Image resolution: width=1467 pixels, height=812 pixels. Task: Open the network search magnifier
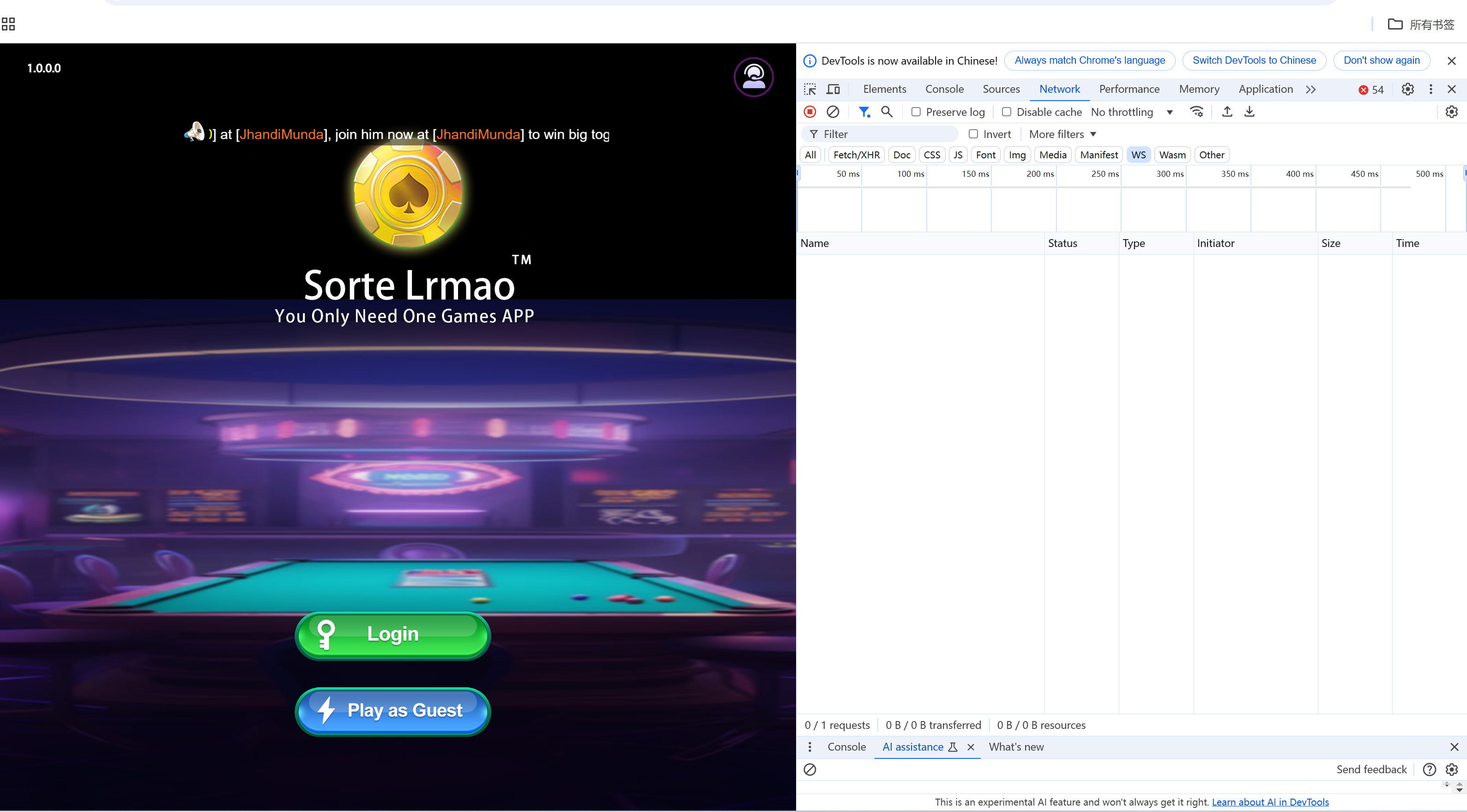tap(887, 112)
